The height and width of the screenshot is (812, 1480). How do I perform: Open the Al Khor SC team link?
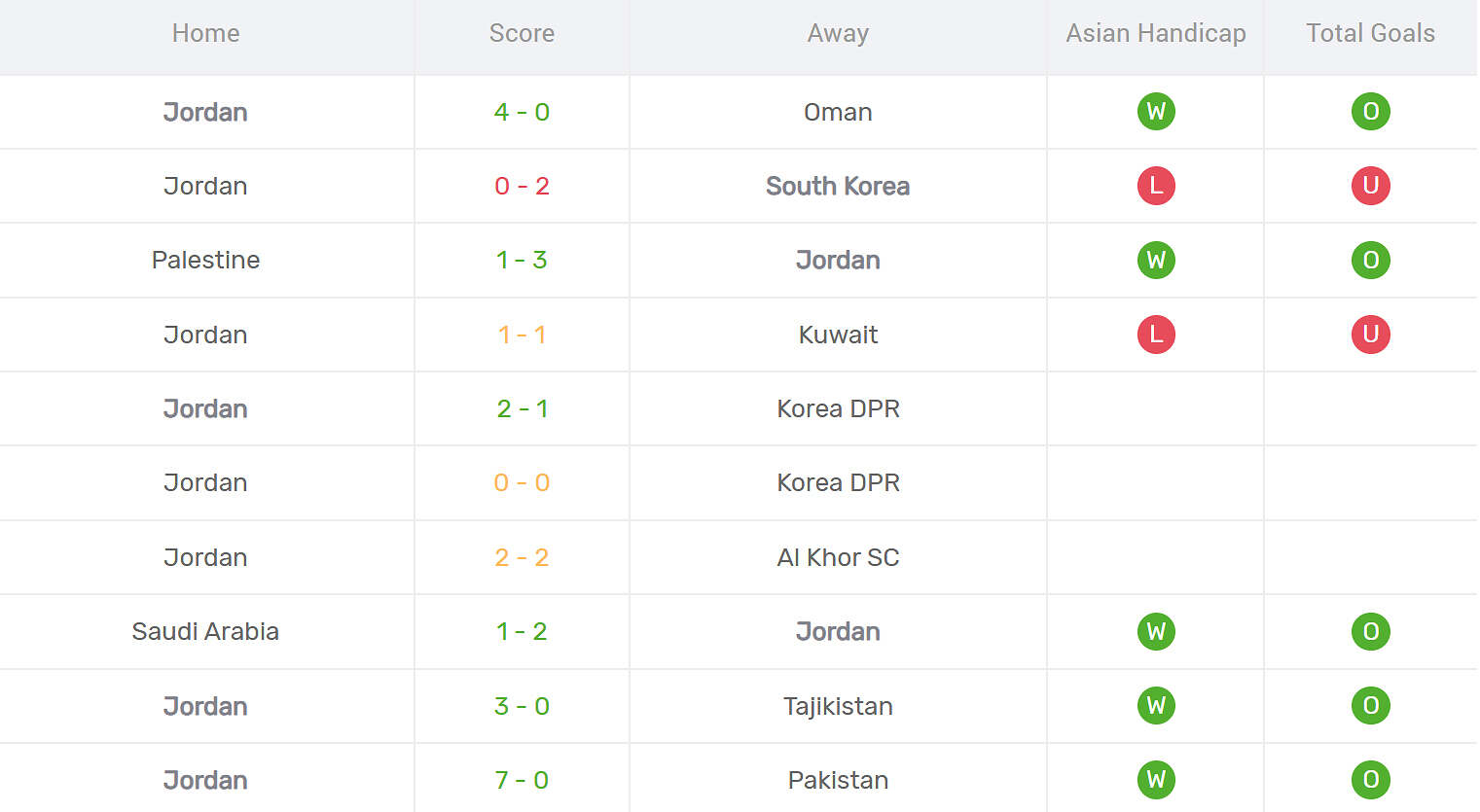(x=838, y=557)
